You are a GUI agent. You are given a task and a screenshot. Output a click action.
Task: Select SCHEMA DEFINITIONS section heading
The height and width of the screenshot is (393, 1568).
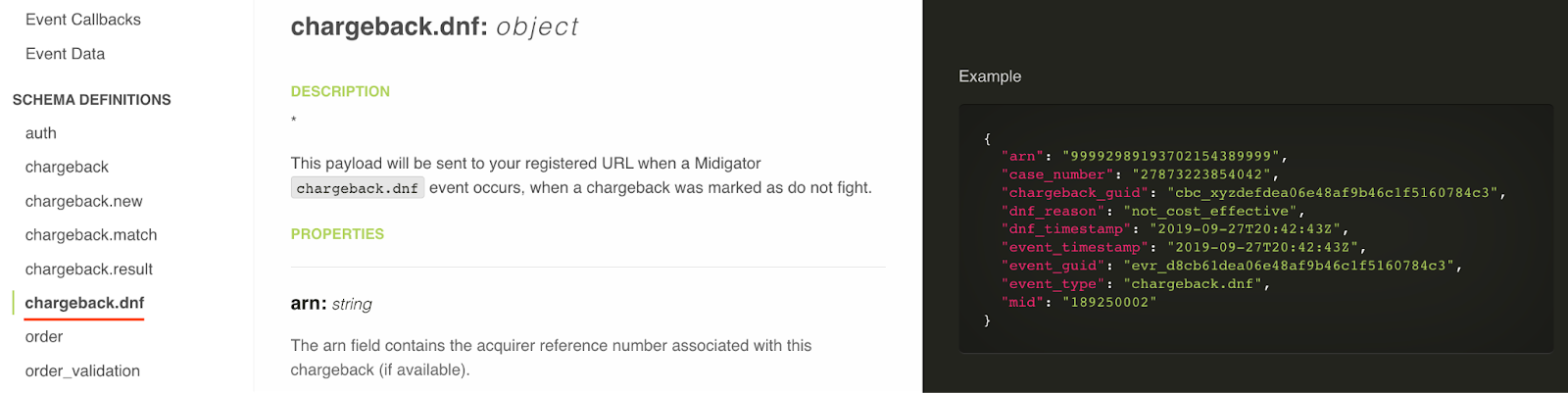(91, 100)
